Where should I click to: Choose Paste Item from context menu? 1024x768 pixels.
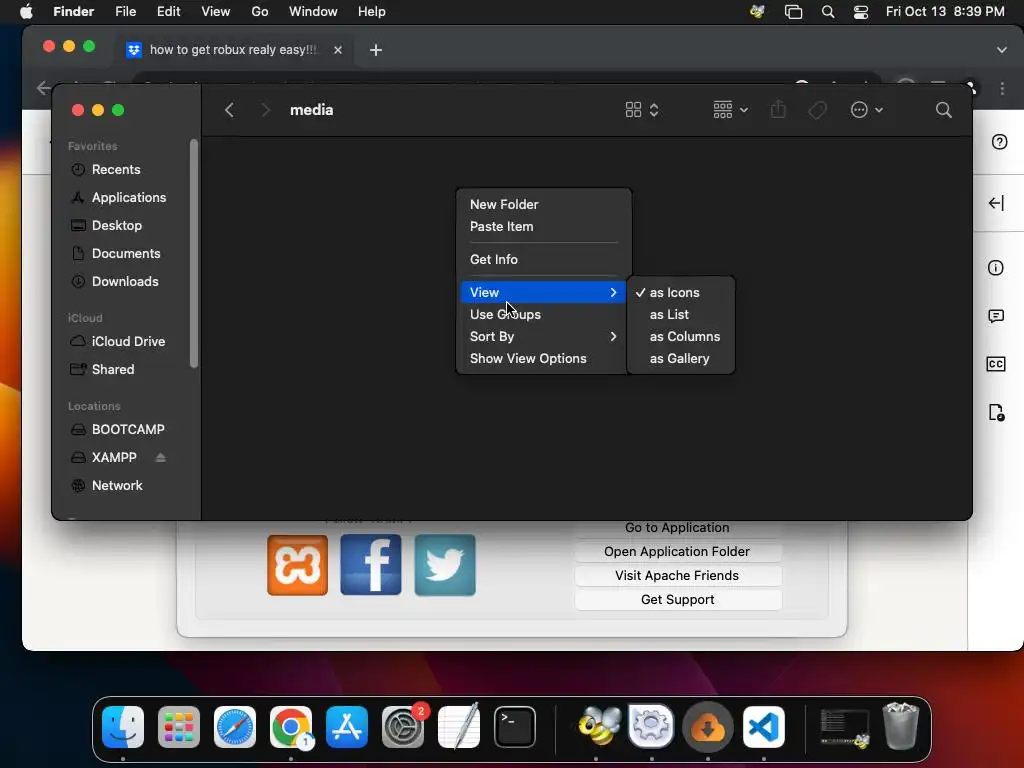[x=543, y=227]
